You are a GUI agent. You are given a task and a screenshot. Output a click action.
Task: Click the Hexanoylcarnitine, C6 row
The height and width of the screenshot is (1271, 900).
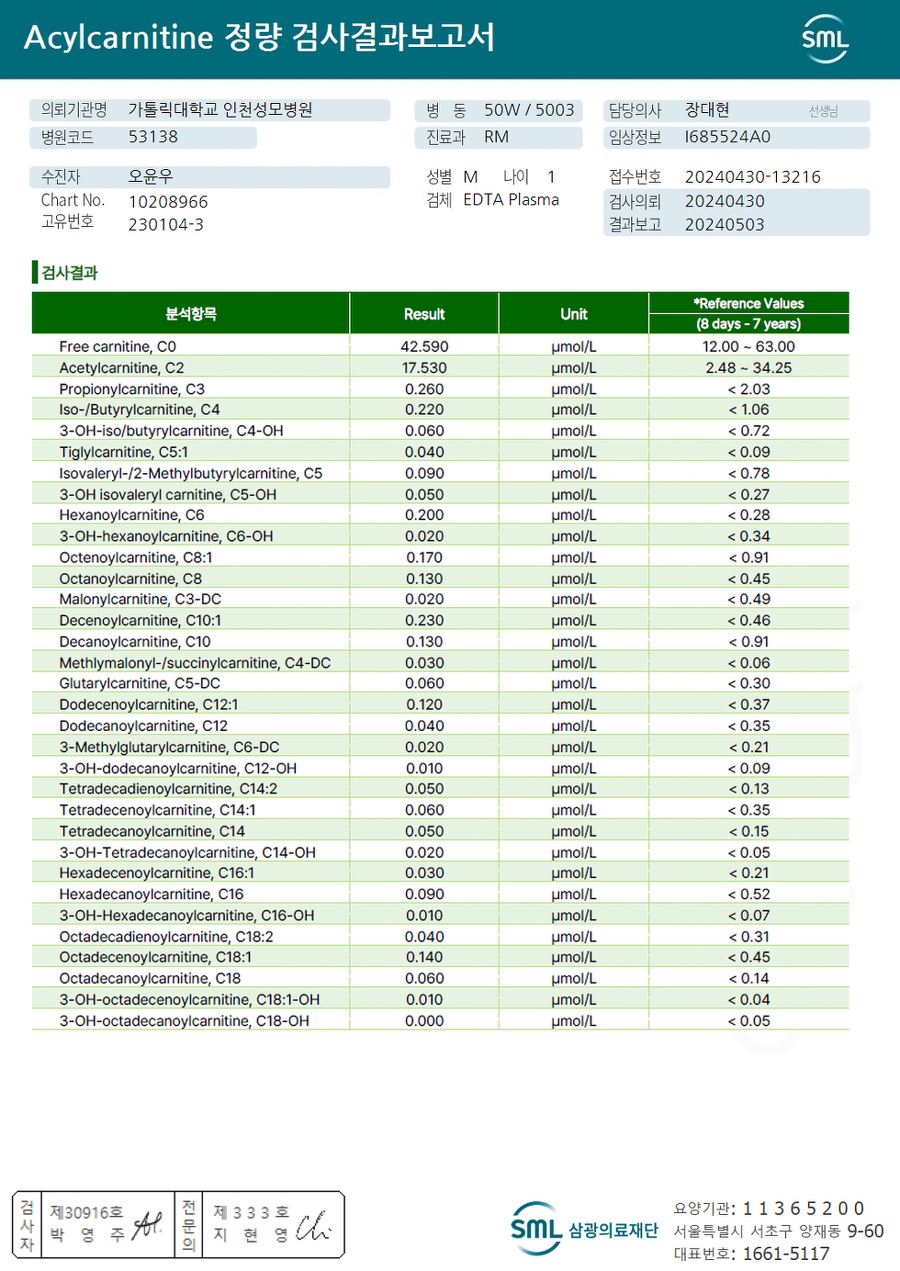pyautogui.click(x=440, y=515)
